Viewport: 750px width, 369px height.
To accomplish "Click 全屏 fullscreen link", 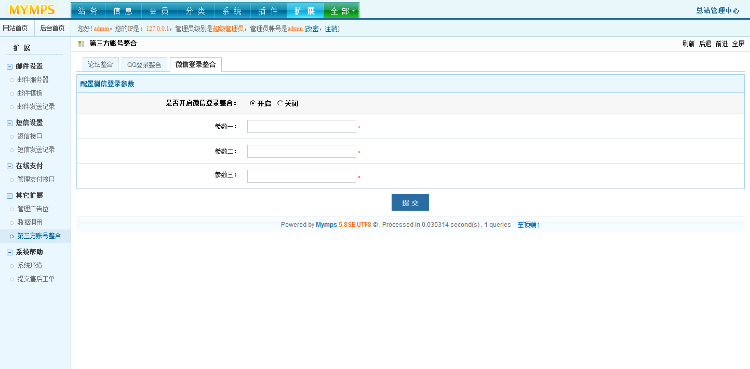I will pyautogui.click(x=738, y=44).
